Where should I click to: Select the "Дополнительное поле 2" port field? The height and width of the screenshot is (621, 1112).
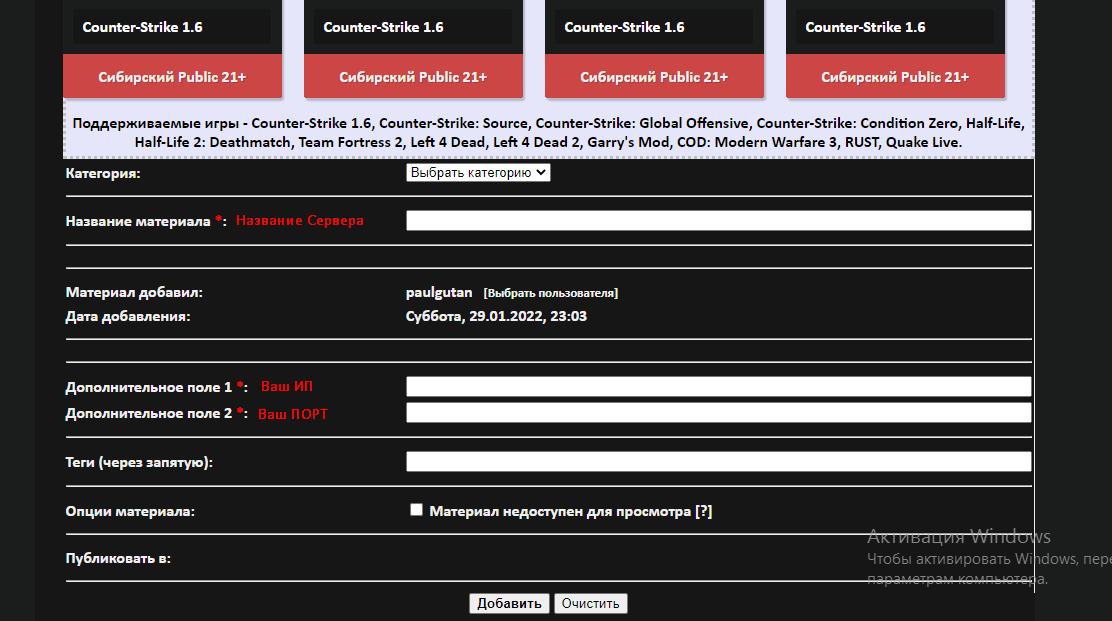(718, 413)
